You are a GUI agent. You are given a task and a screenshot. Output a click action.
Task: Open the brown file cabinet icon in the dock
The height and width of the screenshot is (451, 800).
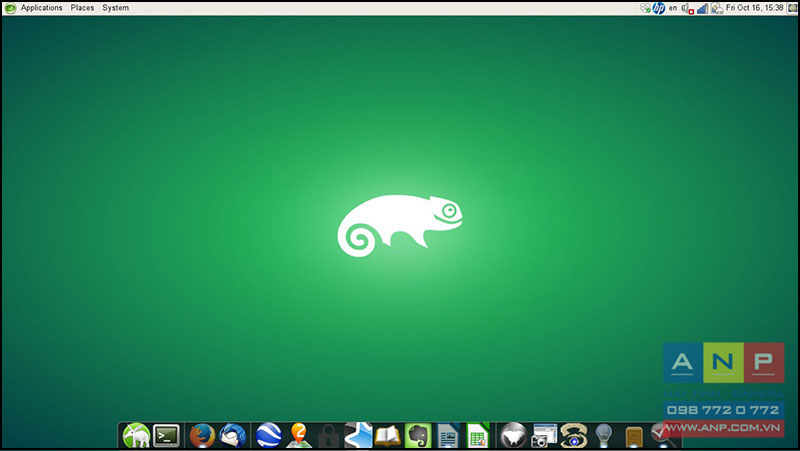click(x=634, y=437)
